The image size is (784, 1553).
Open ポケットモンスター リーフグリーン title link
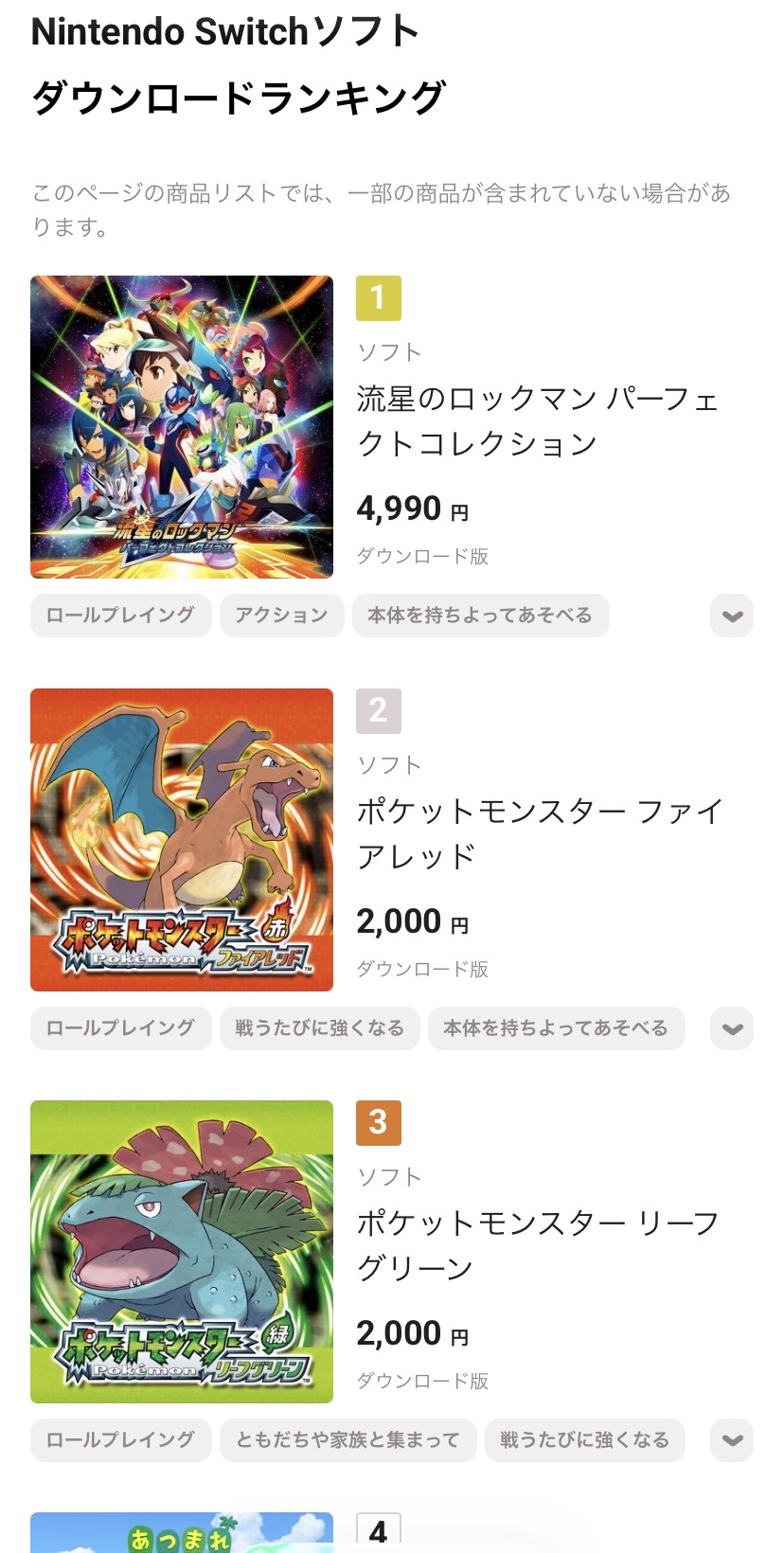tap(538, 1245)
